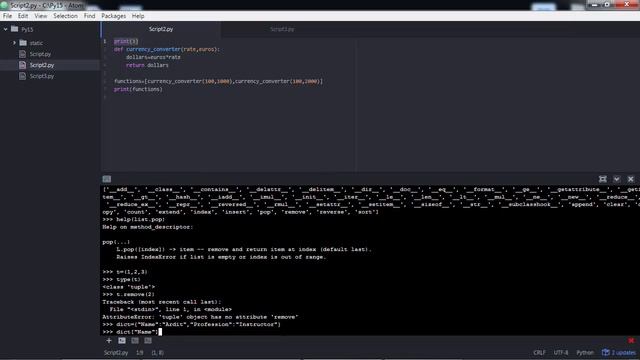Open the cursor position 1:9 indicator
The image size is (640, 360).
pos(140,353)
